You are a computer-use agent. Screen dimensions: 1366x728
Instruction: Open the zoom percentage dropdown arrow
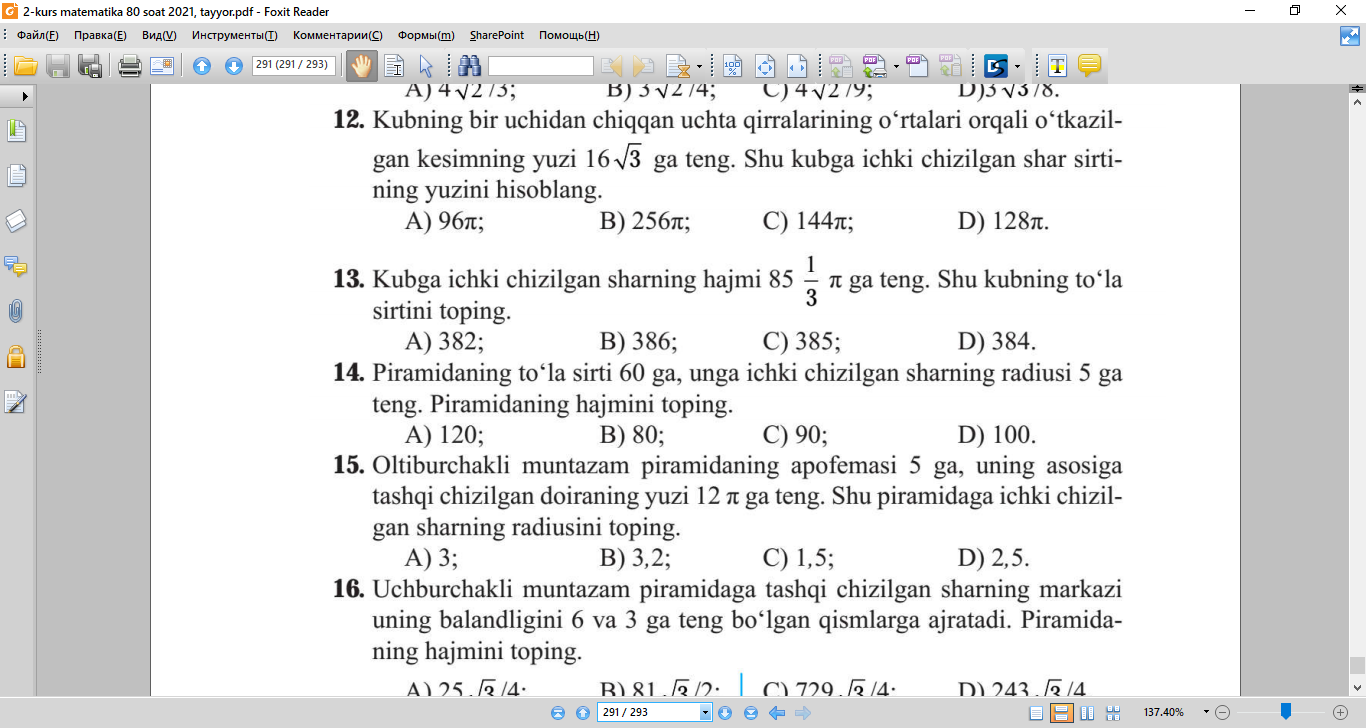pyautogui.click(x=1206, y=713)
